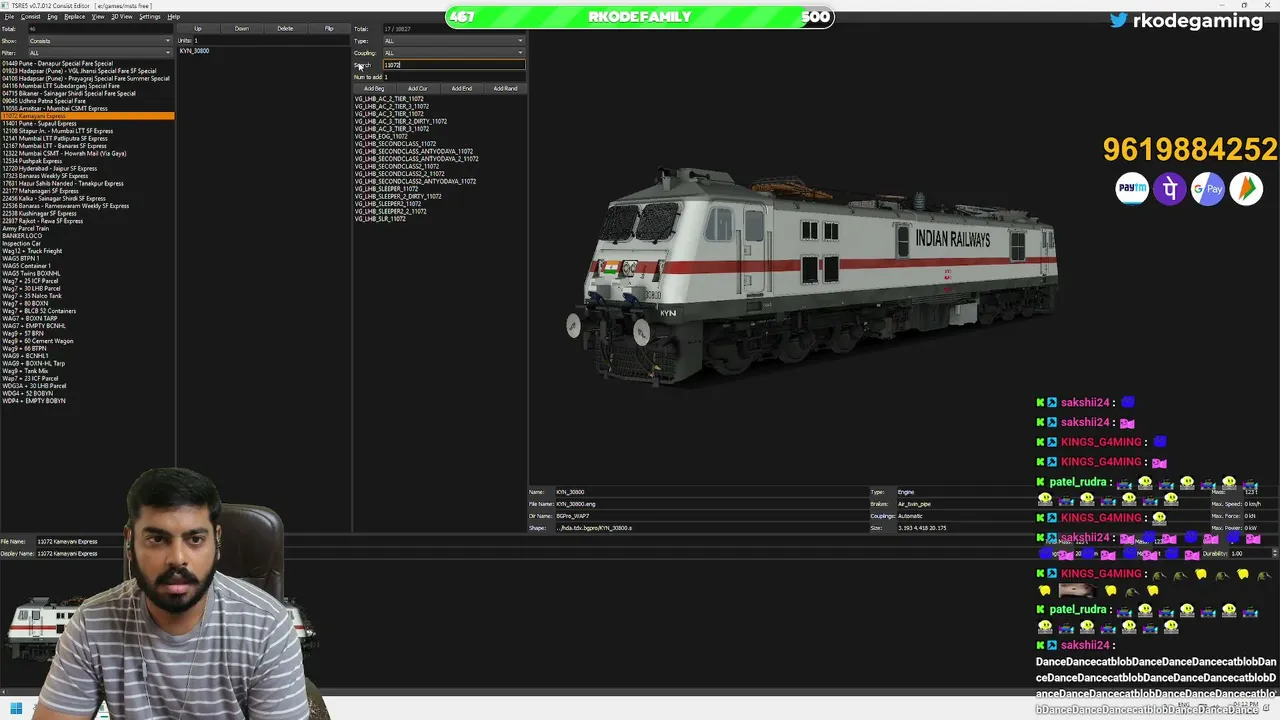Select VG_LHB_SLR_11072 rolling stock
Image resolution: width=1280 pixels, height=720 pixels.
pos(380,219)
